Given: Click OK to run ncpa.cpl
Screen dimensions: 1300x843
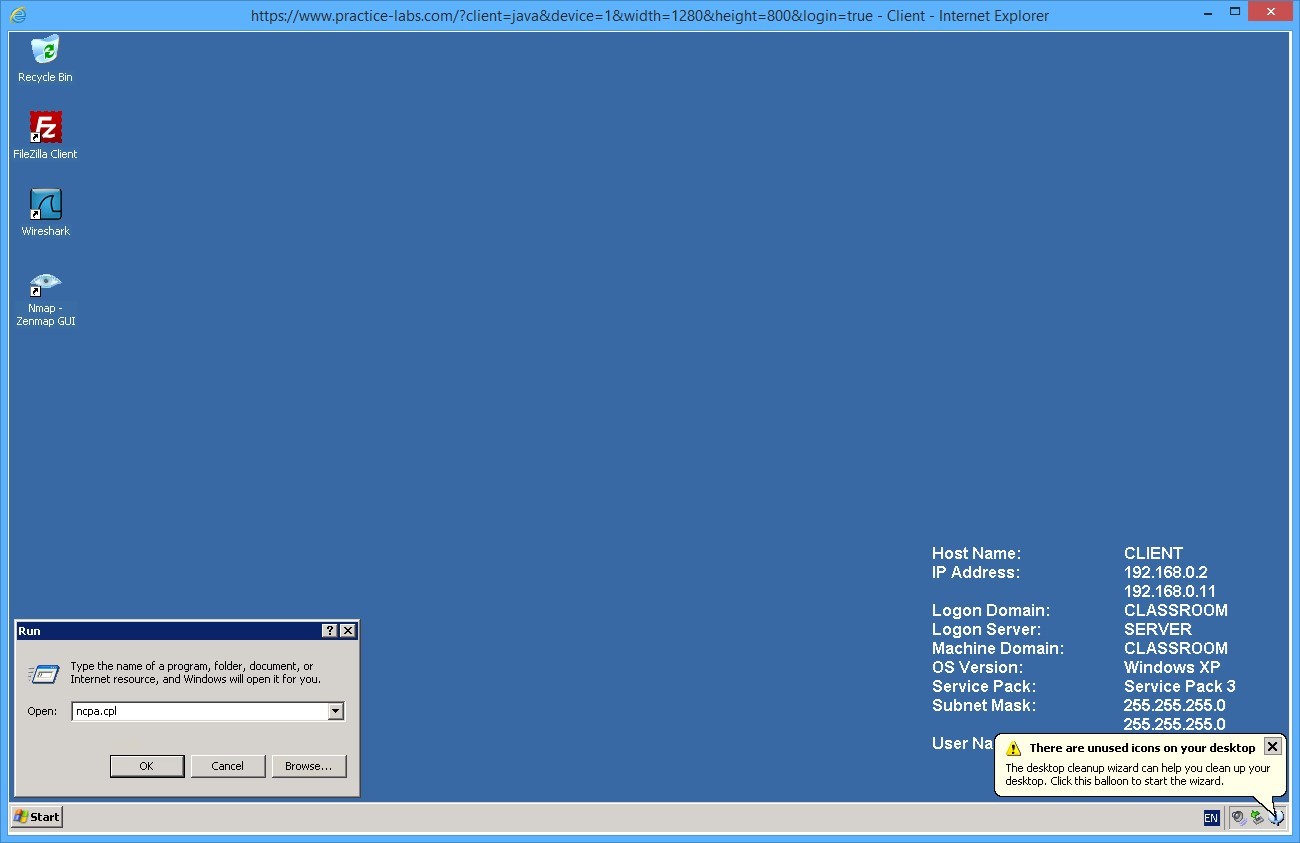Looking at the screenshot, I should (x=146, y=765).
